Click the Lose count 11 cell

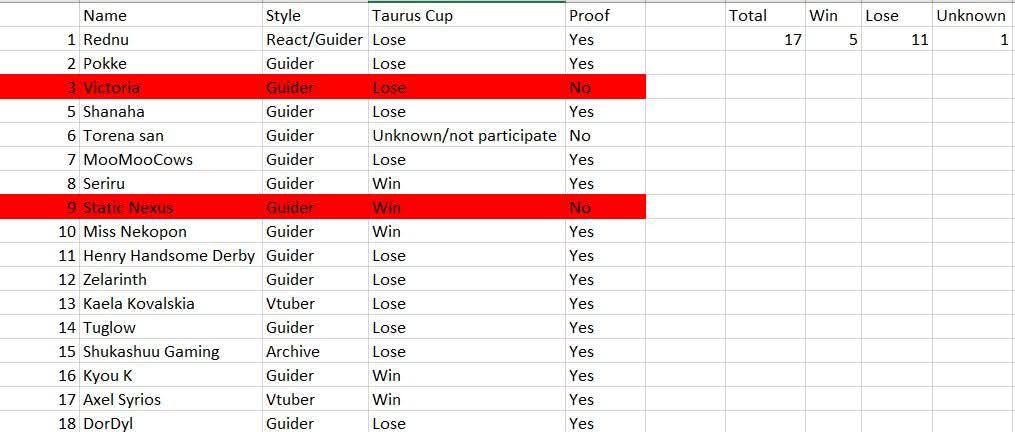pyautogui.click(x=897, y=40)
